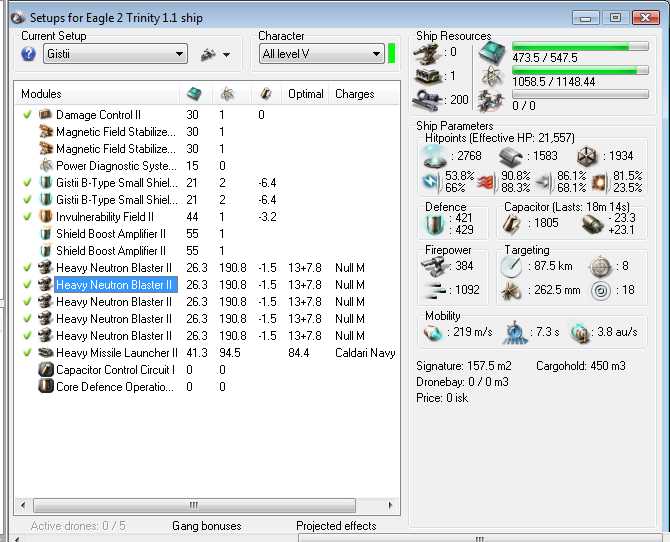
Task: Select the first Shield Boost Amplifier II row
Action: [x=207, y=234]
